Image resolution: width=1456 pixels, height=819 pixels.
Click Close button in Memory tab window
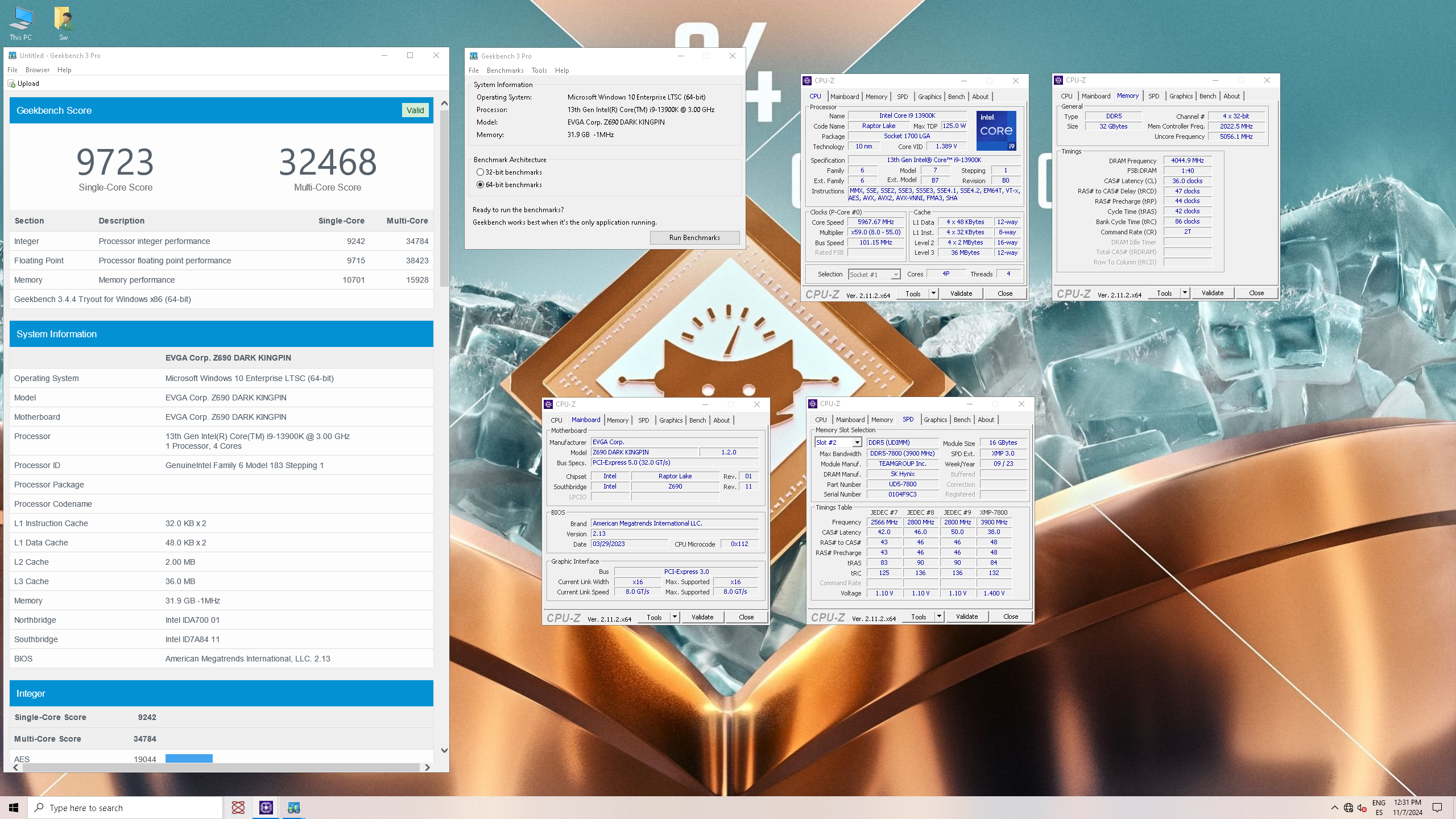click(x=1256, y=293)
